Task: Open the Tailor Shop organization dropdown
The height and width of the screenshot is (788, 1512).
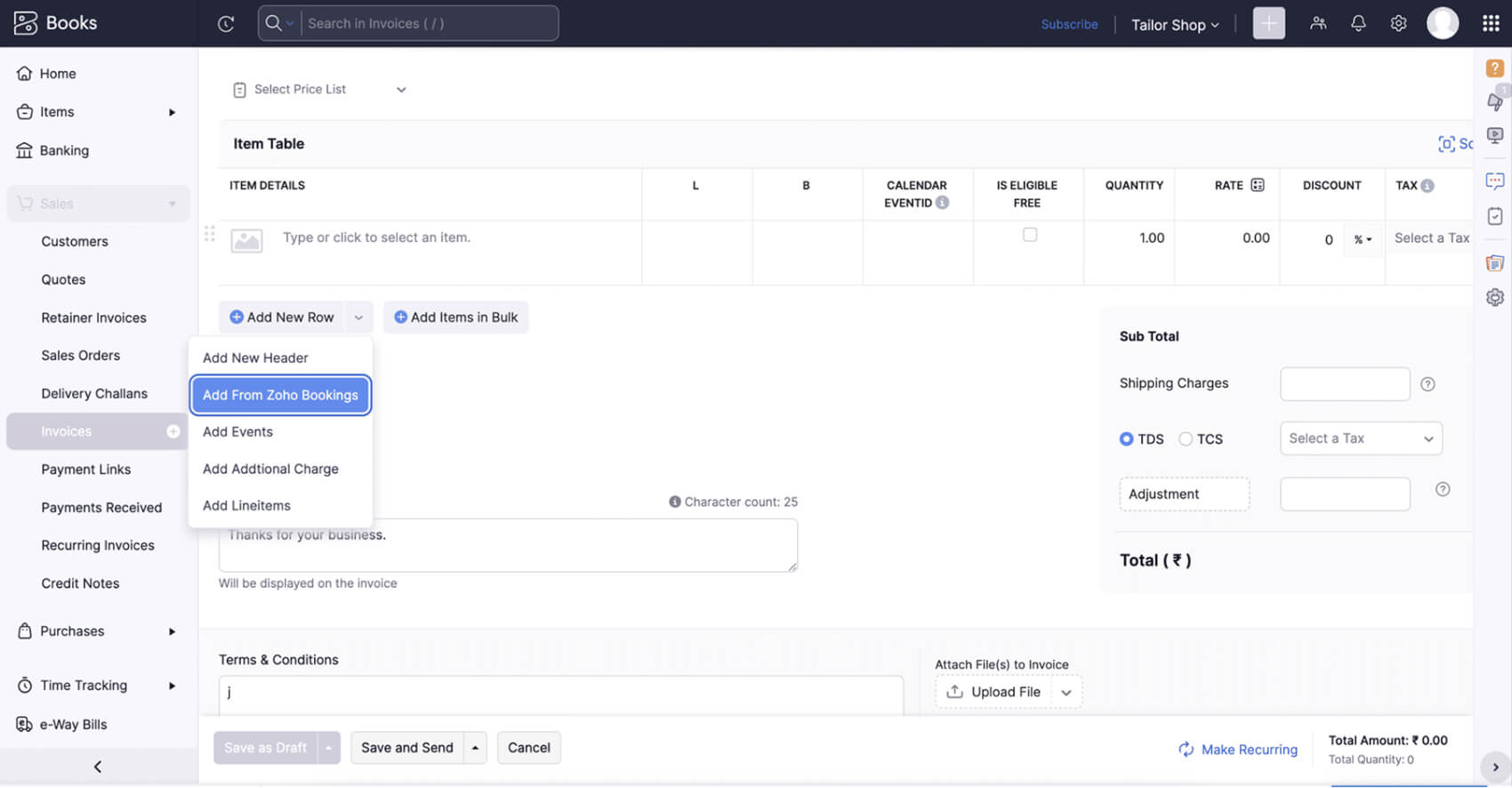Action: [x=1174, y=25]
